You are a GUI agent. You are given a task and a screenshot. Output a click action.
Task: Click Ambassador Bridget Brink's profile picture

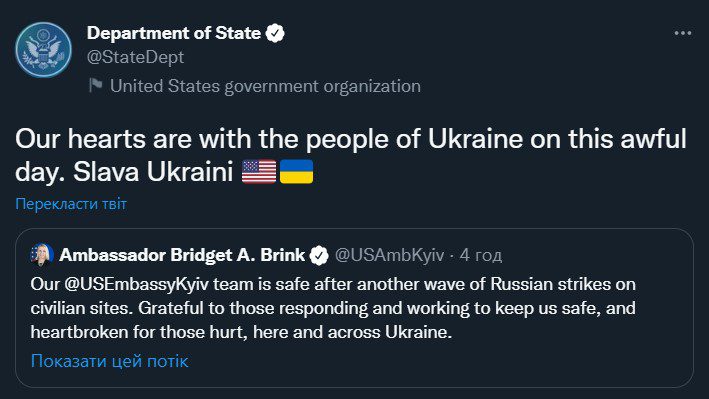(42, 255)
